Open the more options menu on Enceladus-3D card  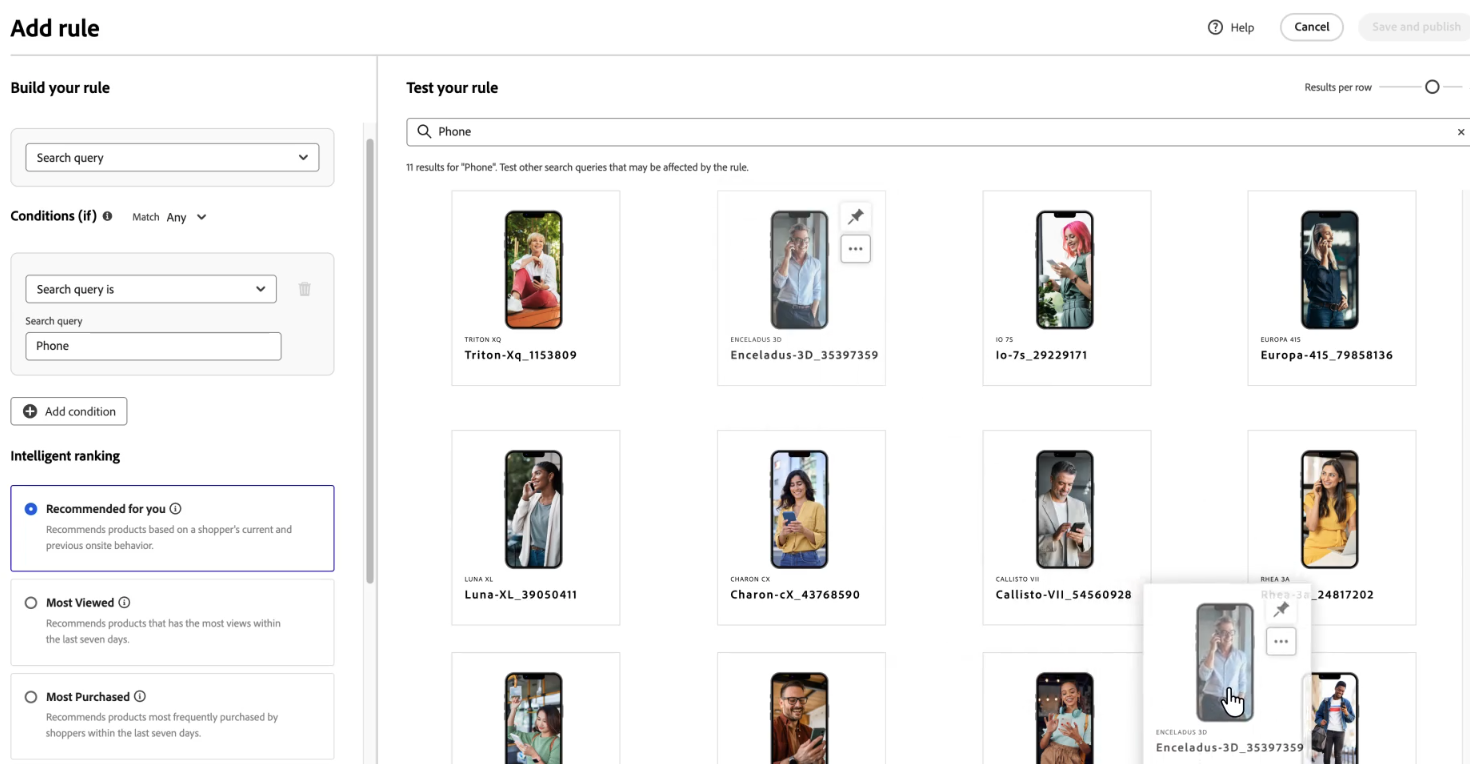855,248
